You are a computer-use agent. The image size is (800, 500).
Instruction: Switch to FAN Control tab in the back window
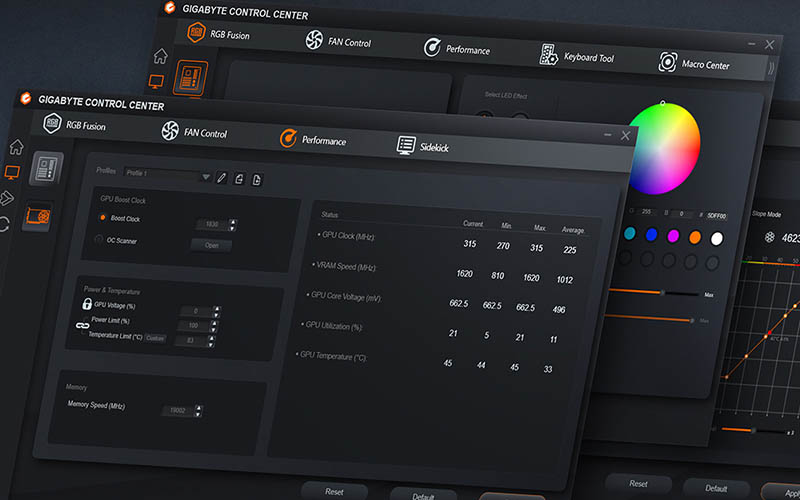click(338, 41)
